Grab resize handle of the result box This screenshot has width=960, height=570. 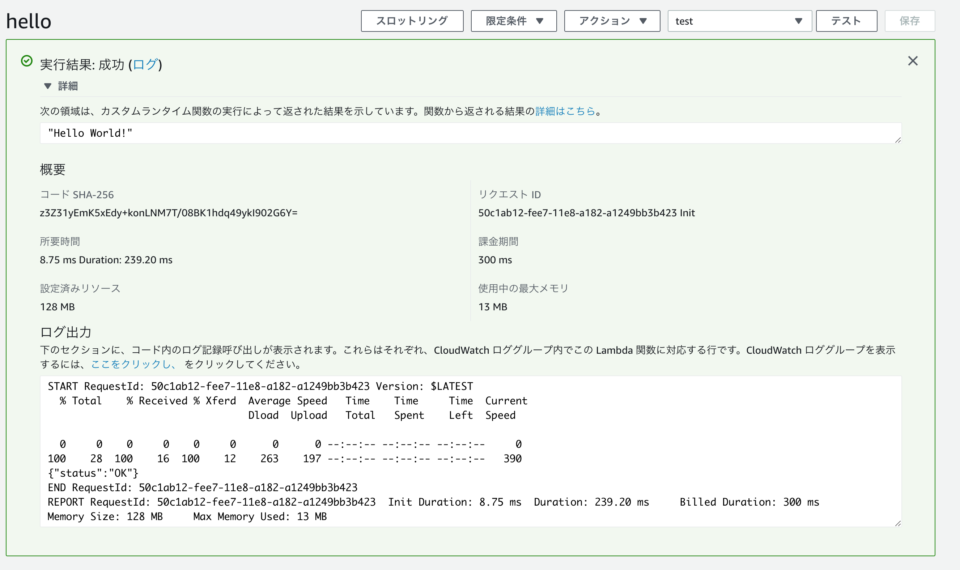point(897,139)
